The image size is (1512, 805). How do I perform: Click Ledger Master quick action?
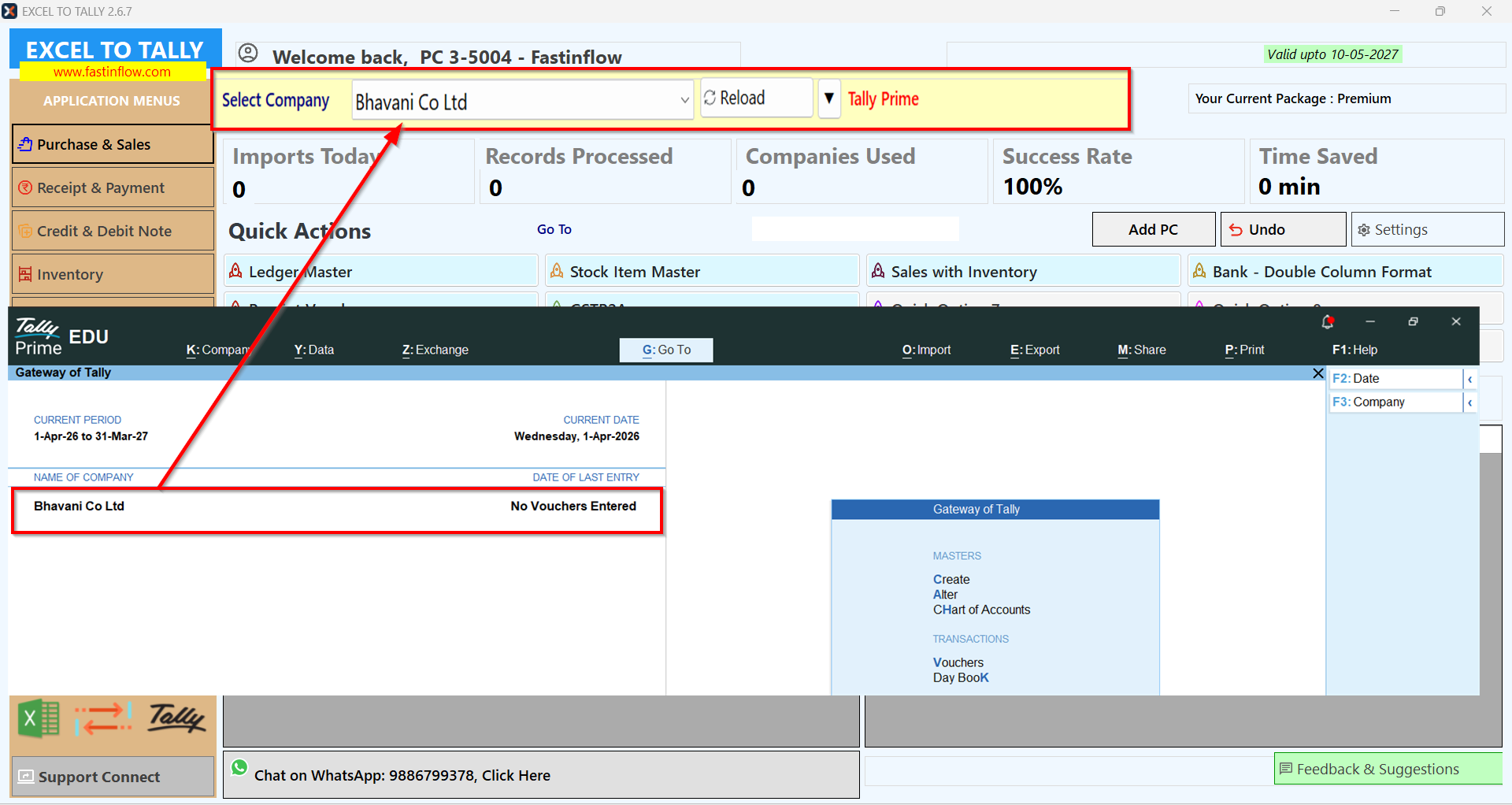[381, 271]
